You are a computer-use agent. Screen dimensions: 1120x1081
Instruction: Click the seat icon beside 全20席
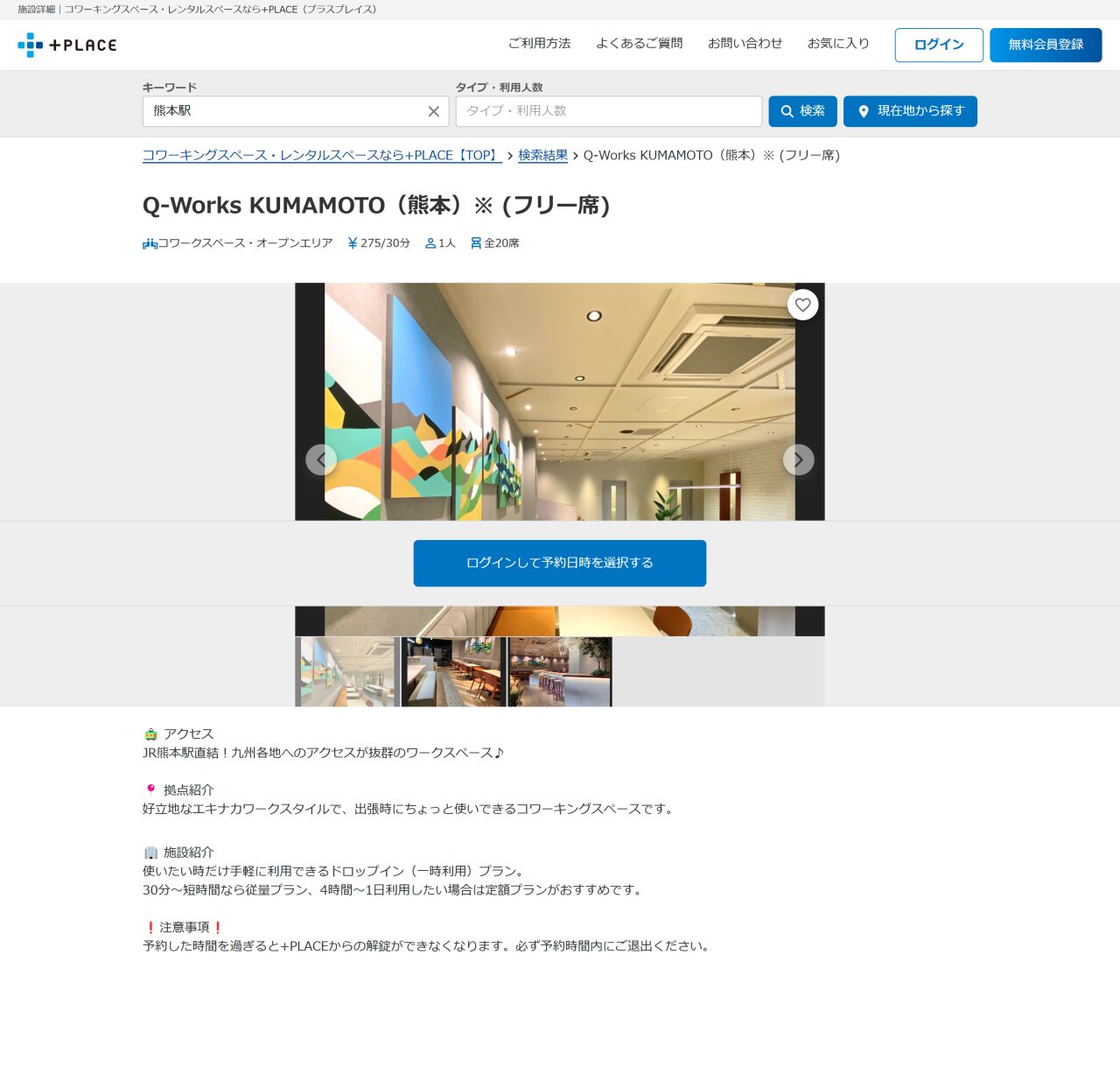pos(476,243)
